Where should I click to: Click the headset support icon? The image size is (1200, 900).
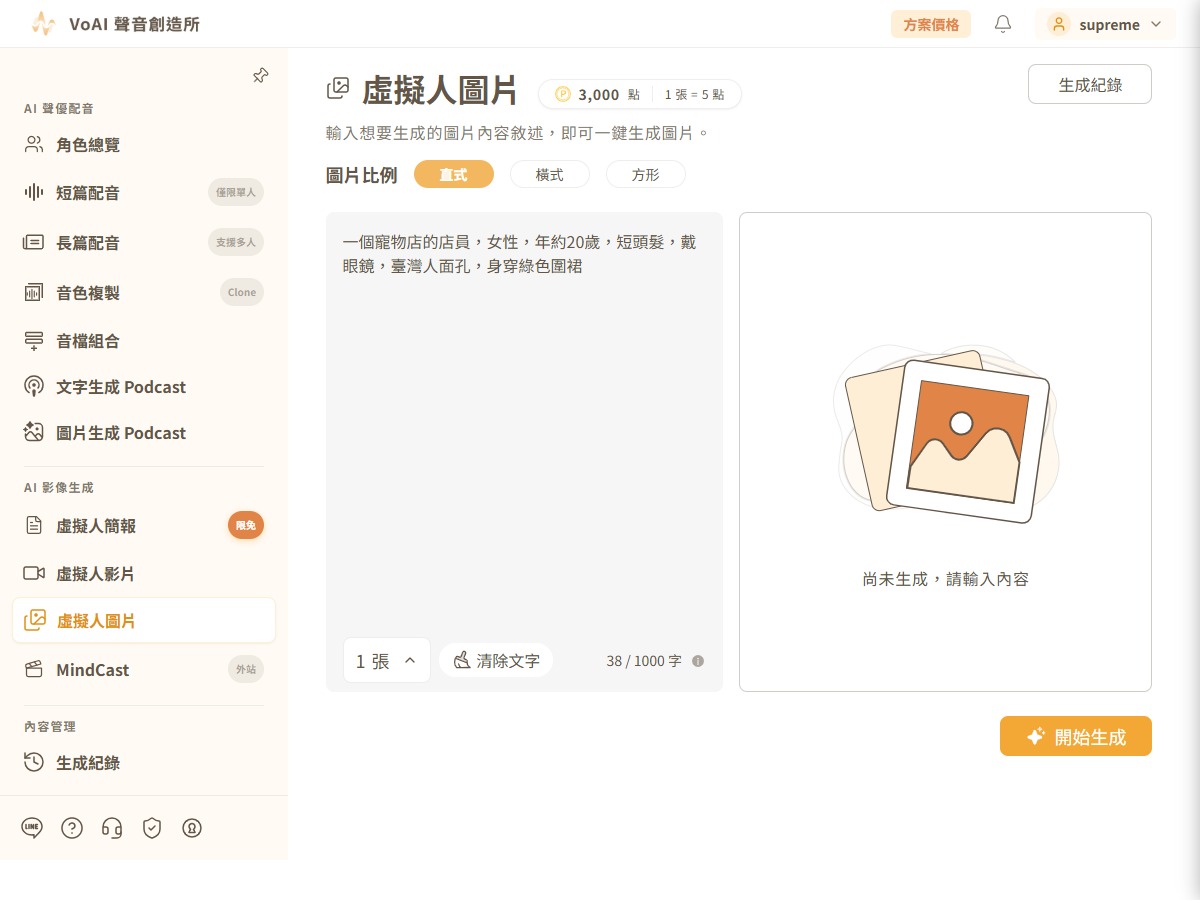click(112, 828)
